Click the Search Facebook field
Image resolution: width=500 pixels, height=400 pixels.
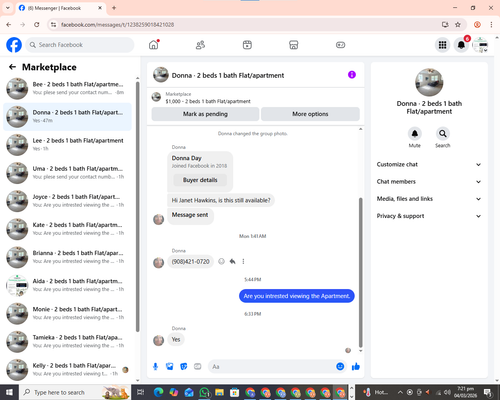(80, 45)
